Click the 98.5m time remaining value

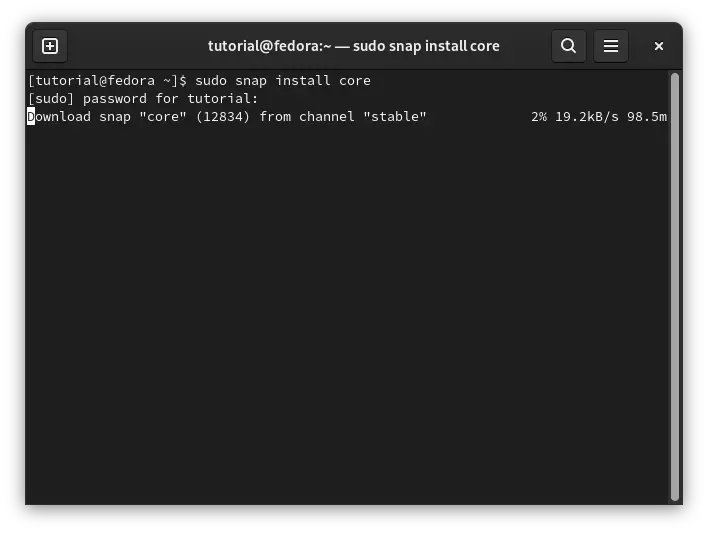pyautogui.click(x=647, y=117)
